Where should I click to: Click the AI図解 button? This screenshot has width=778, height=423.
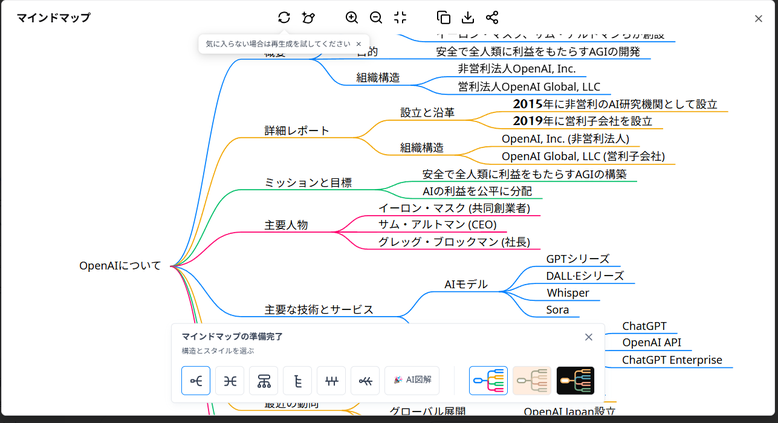[x=412, y=380]
